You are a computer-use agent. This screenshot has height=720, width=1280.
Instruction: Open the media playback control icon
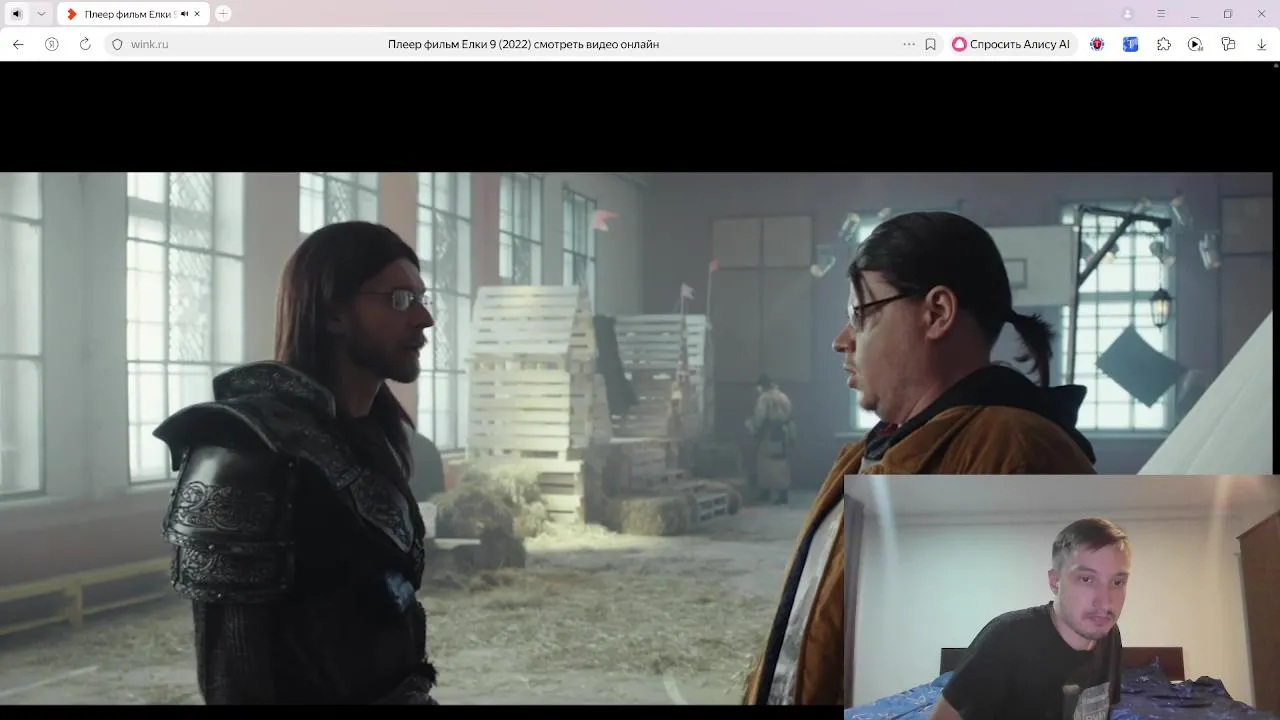1195,44
